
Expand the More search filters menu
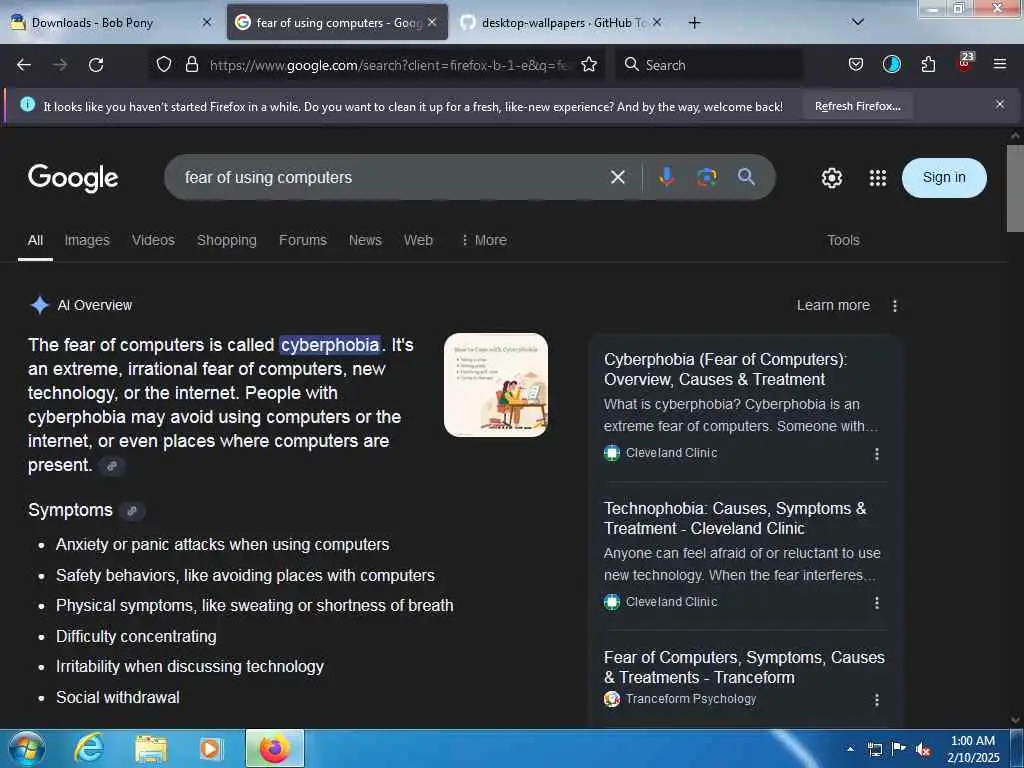click(484, 240)
